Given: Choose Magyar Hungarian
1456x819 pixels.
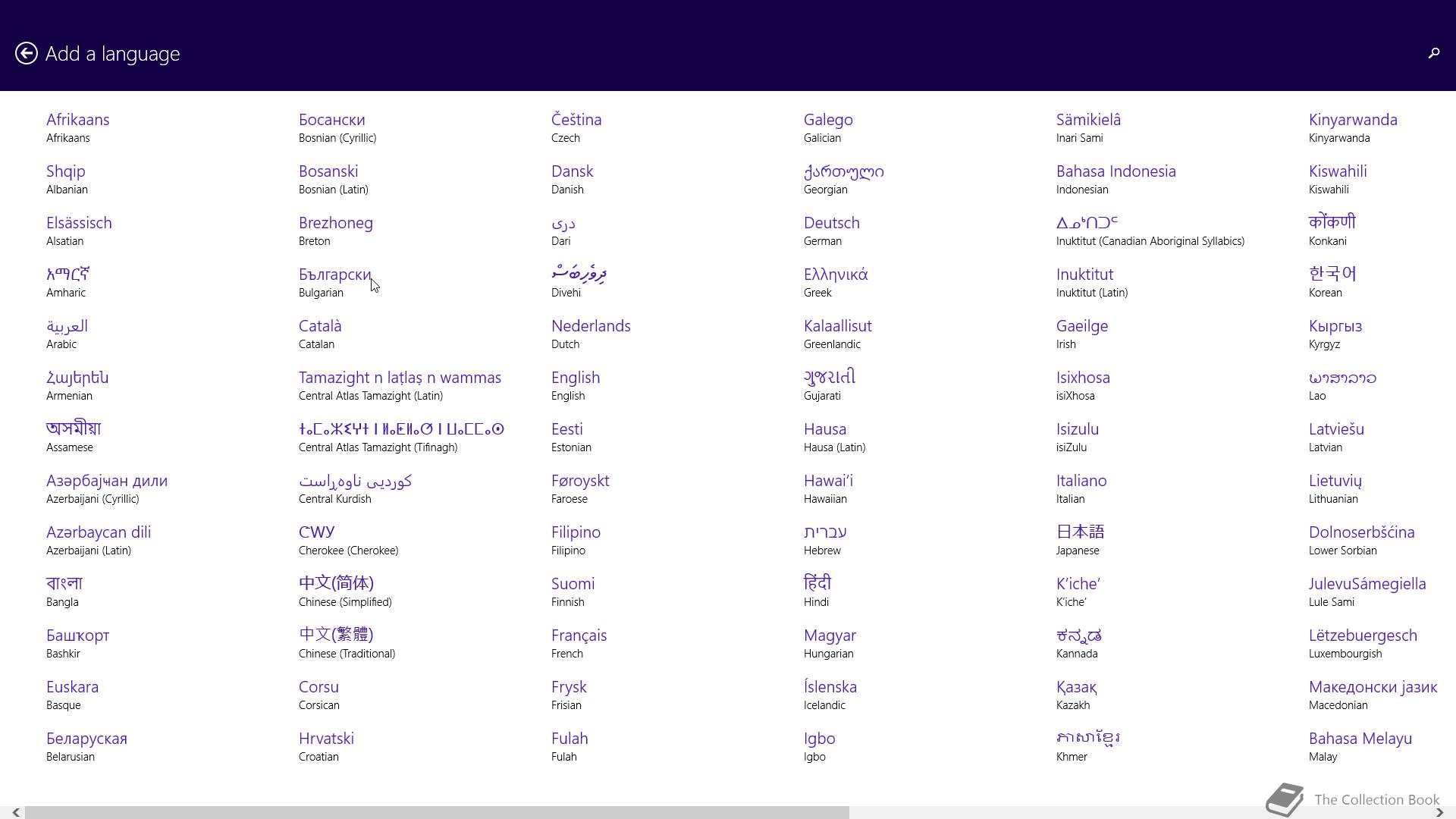Looking at the screenshot, I should point(830,644).
